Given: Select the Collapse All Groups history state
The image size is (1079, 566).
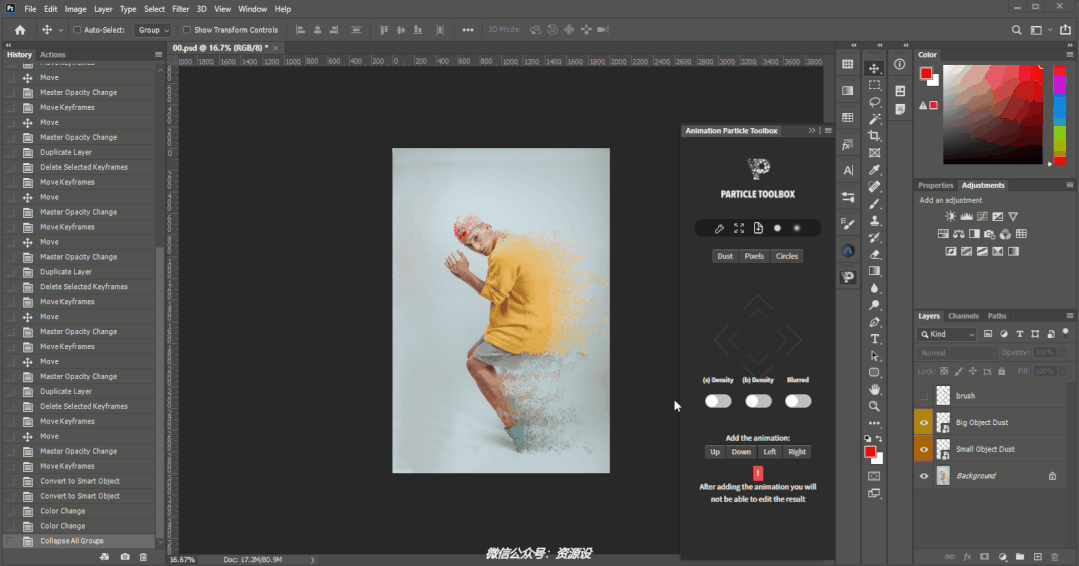Looking at the screenshot, I should pyautogui.click(x=80, y=541).
